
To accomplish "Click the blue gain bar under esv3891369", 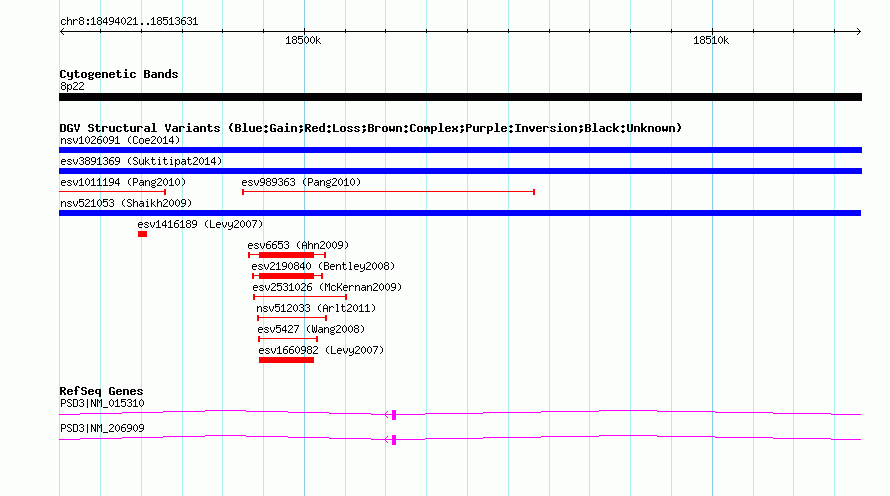I will click(x=460, y=171).
